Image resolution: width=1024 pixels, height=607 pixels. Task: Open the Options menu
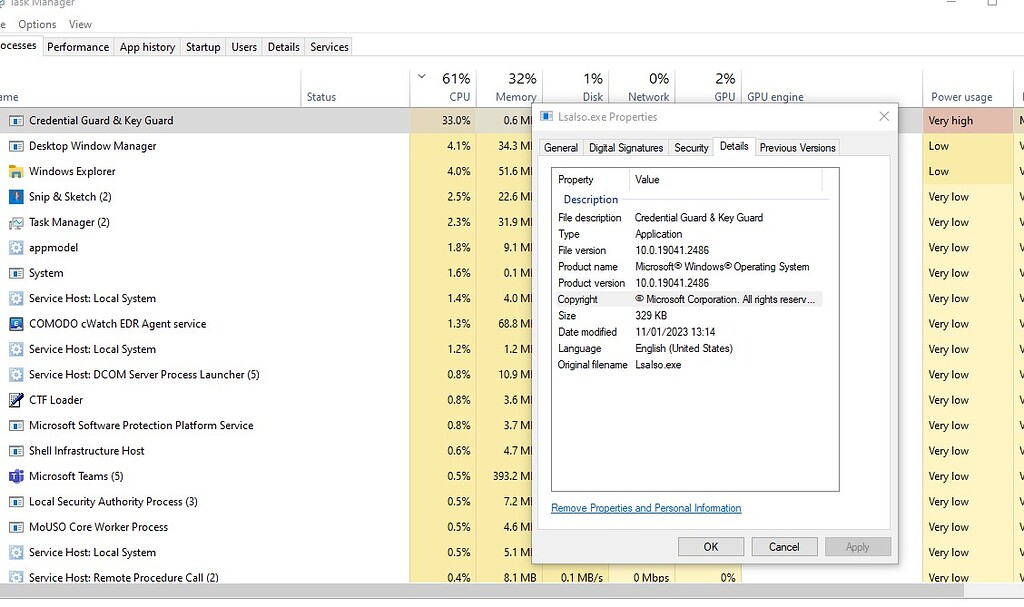click(36, 24)
